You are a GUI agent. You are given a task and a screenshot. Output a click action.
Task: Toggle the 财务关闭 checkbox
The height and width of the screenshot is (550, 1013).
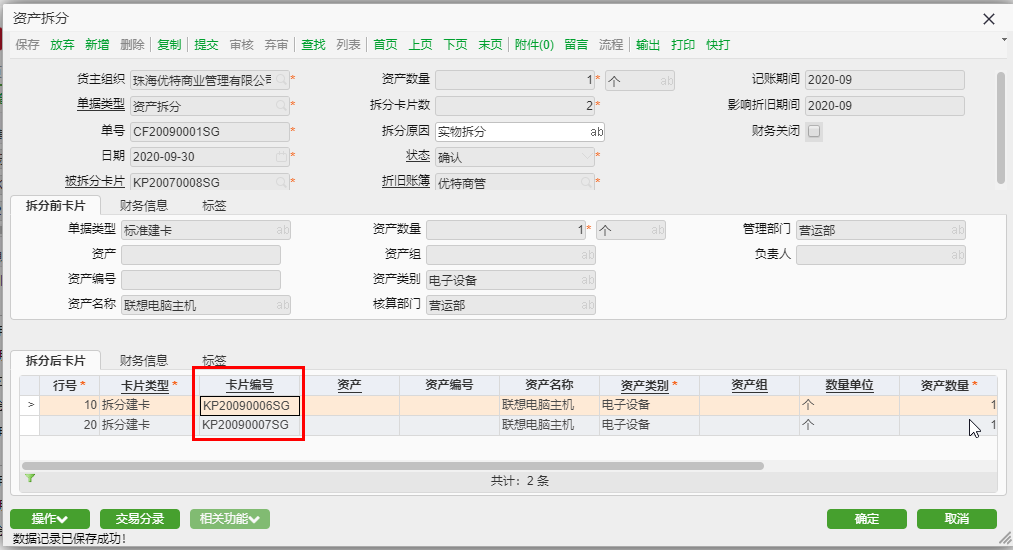pyautogui.click(x=814, y=131)
